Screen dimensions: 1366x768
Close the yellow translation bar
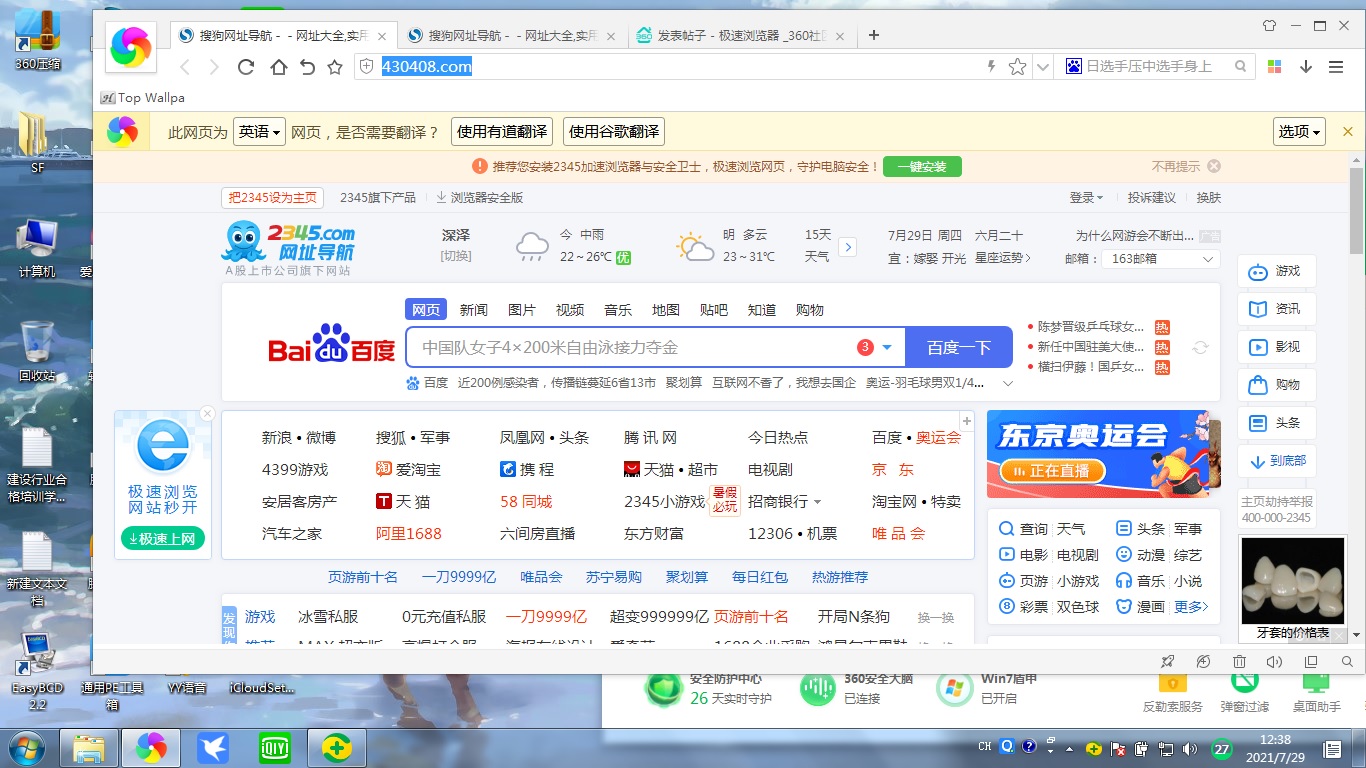click(1347, 131)
